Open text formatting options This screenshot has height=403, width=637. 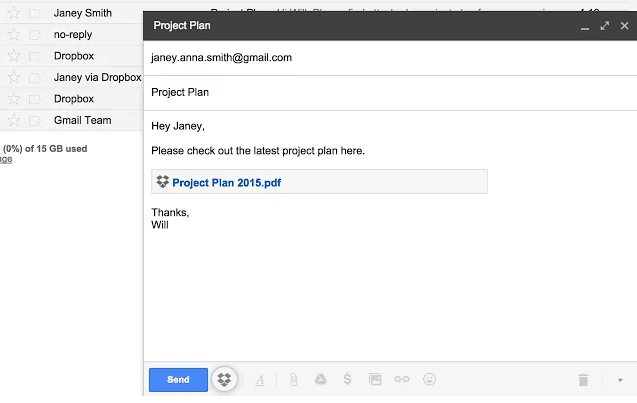(x=260, y=380)
